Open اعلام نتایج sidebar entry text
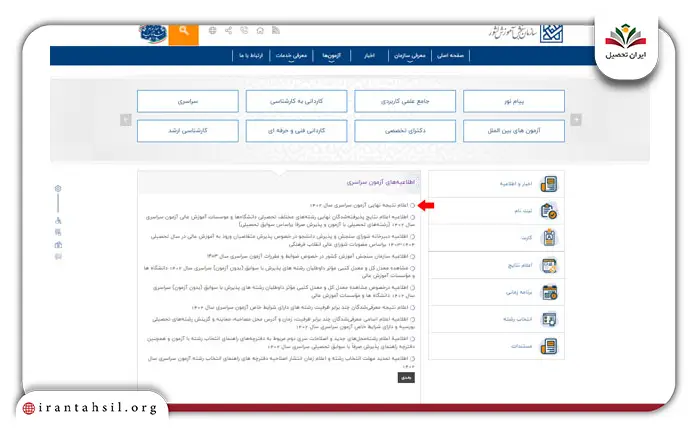700x430 pixels. tap(520, 266)
